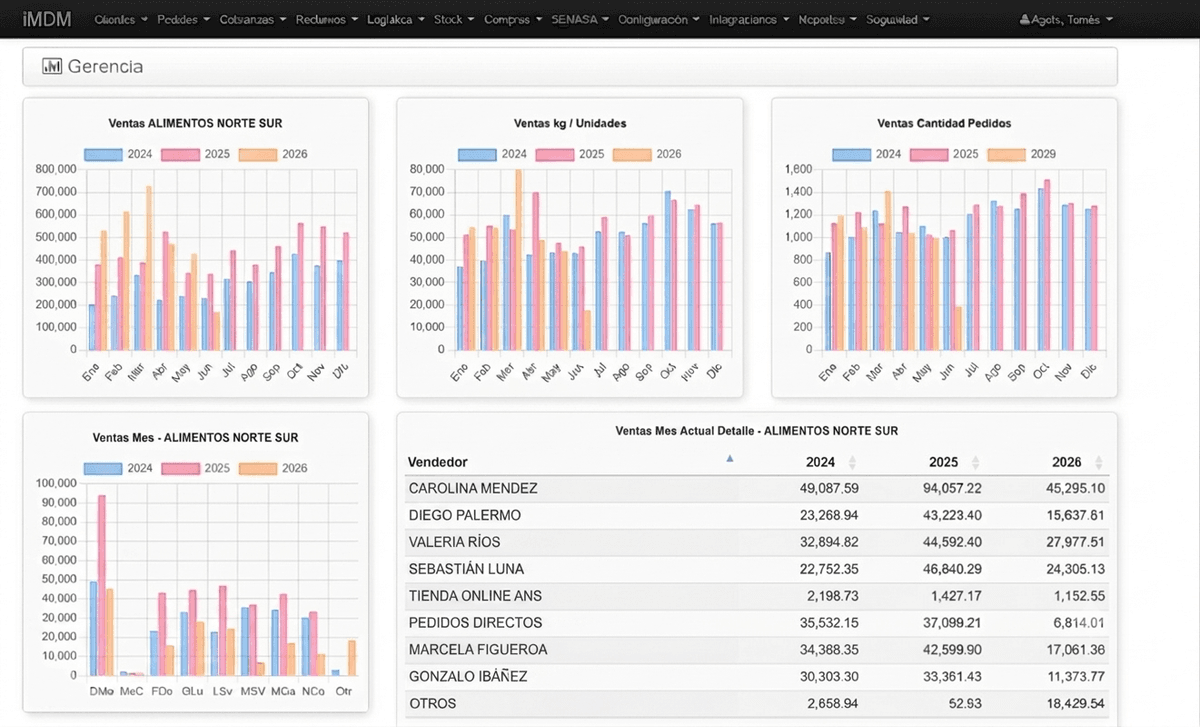
Task: Click orange 2026 legend swatch in Ventas Mes chart
Action: pos(258,468)
